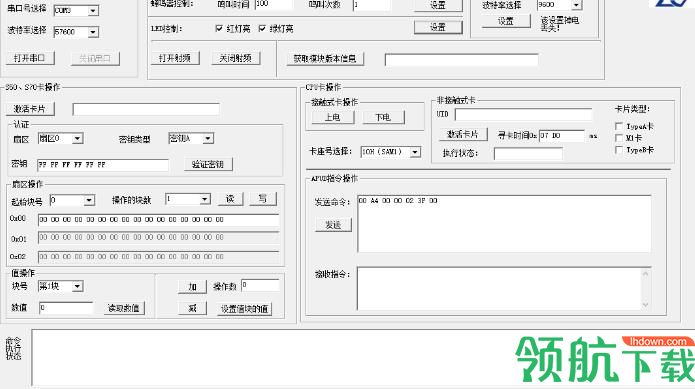This screenshot has width=695, height=389.
Task: Open the 9600 baud rate dropdown
Action: pyautogui.click(x=576, y=4)
